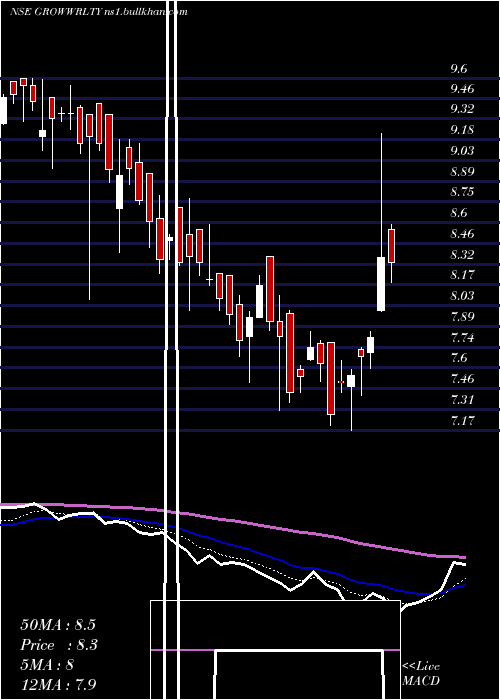The width and height of the screenshot is (500, 700).
Task: Click the long red candlestick bottoming near 7.31
Action: (x=331, y=378)
